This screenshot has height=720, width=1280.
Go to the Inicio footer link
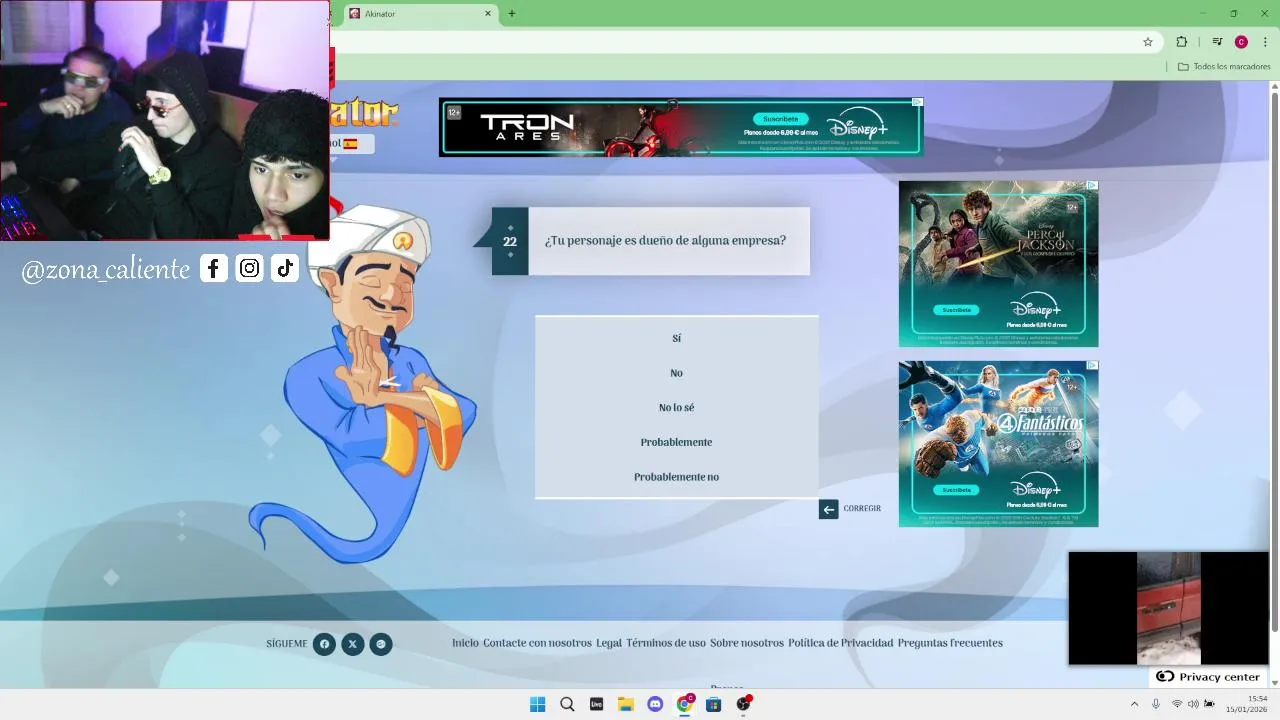click(x=465, y=643)
